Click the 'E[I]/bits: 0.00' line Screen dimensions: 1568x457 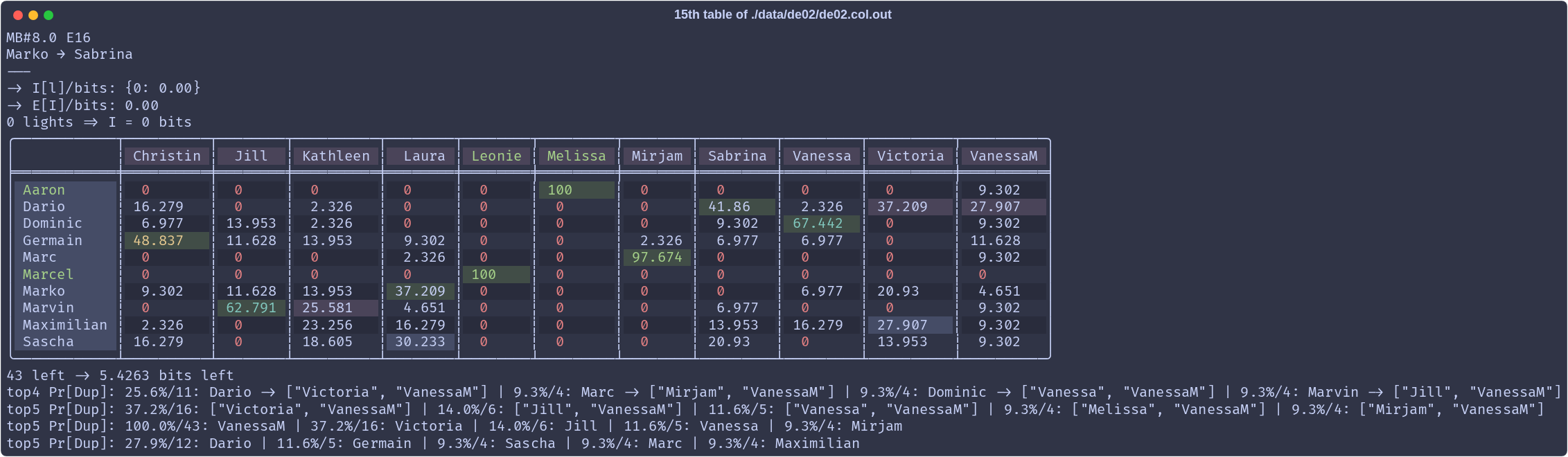click(82, 105)
